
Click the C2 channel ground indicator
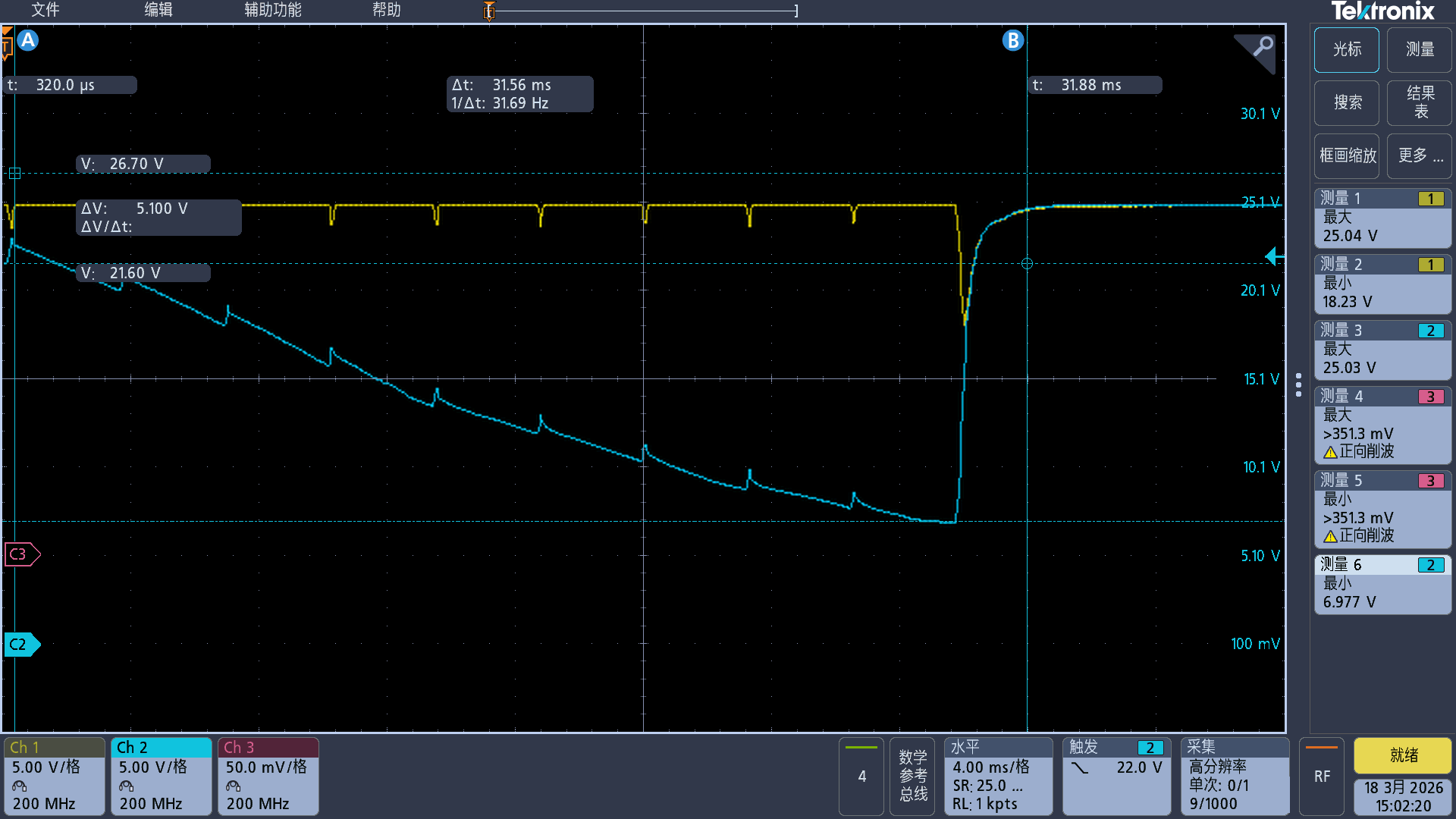pyautogui.click(x=20, y=645)
